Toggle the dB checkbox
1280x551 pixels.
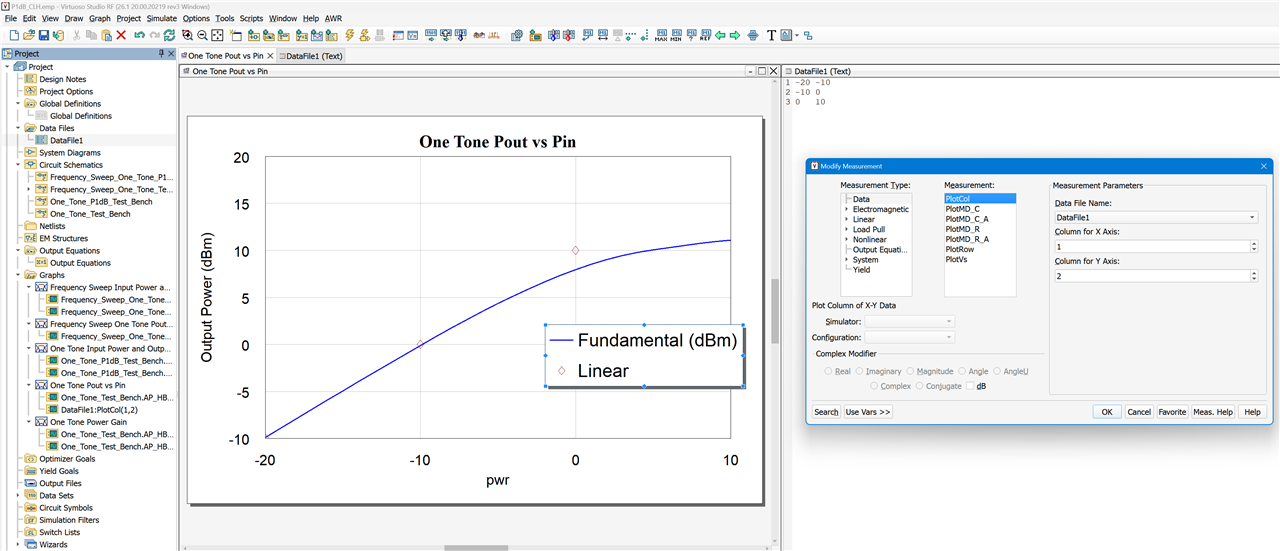(x=970, y=386)
